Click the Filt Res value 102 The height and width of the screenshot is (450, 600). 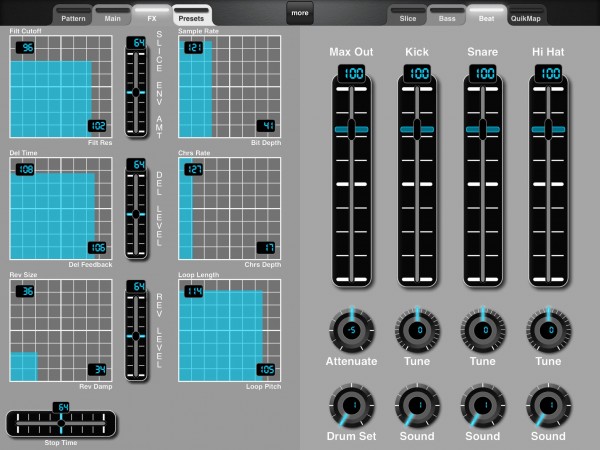tap(97, 126)
